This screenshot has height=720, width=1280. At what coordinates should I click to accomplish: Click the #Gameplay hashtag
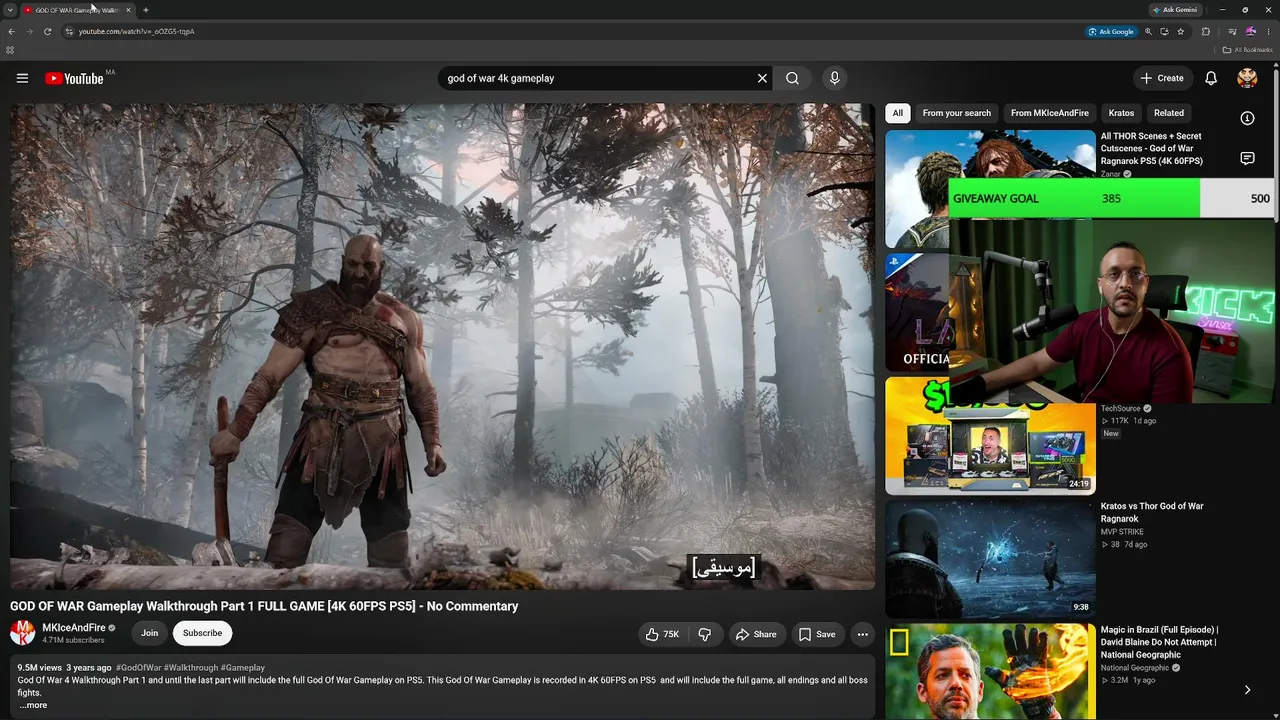click(x=243, y=667)
